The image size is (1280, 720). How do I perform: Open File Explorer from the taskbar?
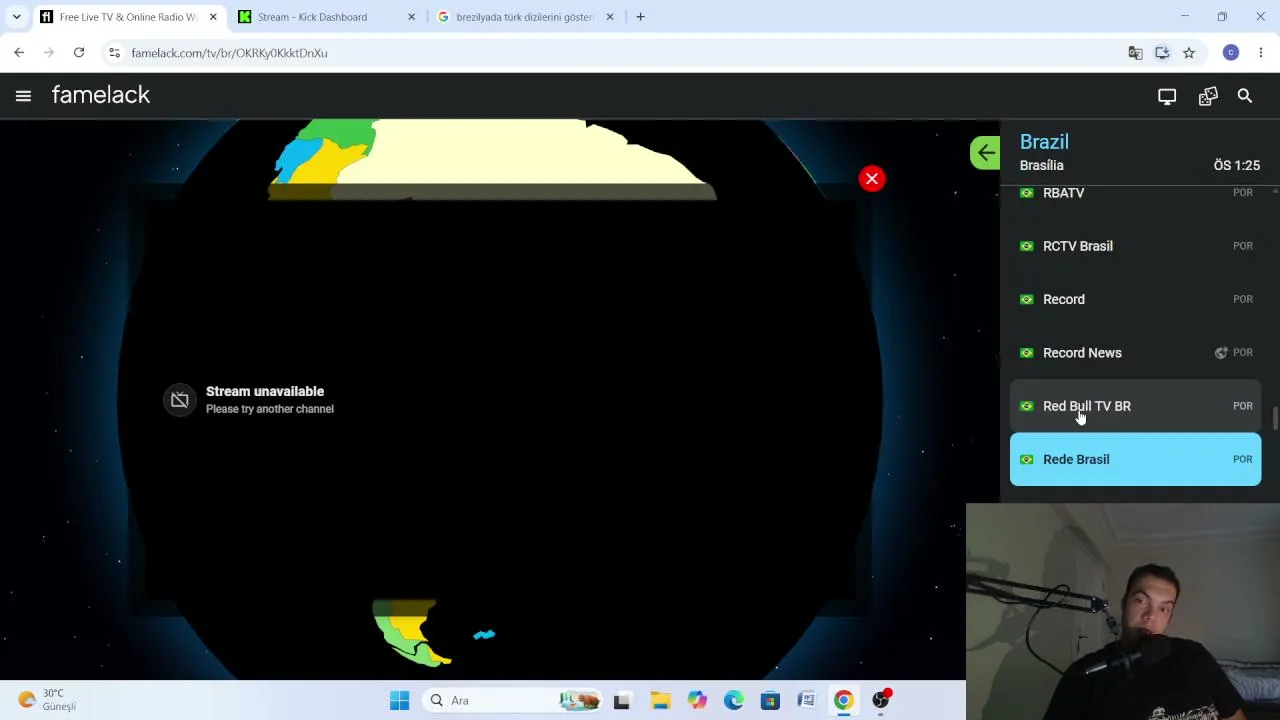(660, 701)
